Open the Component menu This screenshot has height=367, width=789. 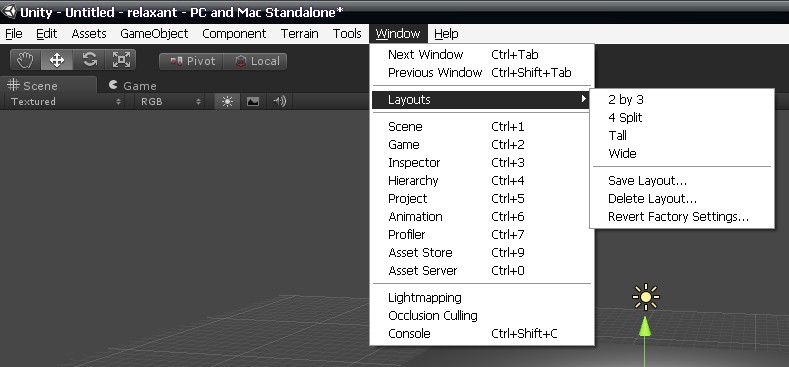(234, 34)
